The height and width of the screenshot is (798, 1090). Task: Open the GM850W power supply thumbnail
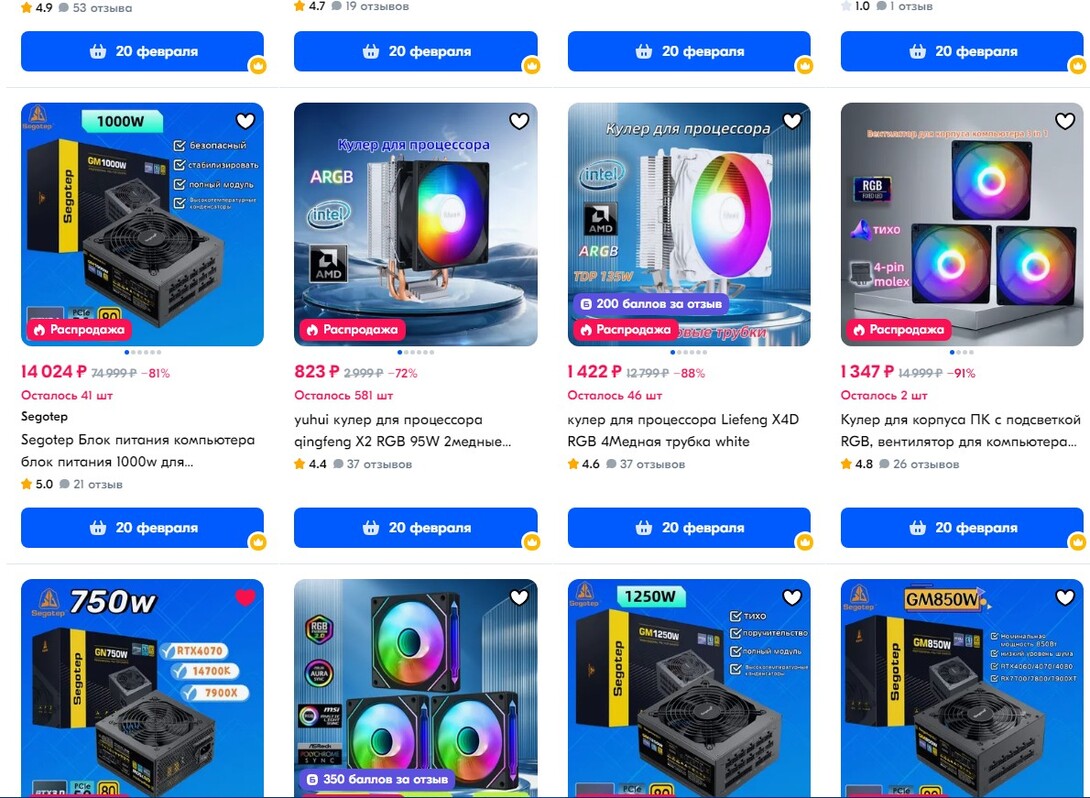pyautogui.click(x=962, y=688)
